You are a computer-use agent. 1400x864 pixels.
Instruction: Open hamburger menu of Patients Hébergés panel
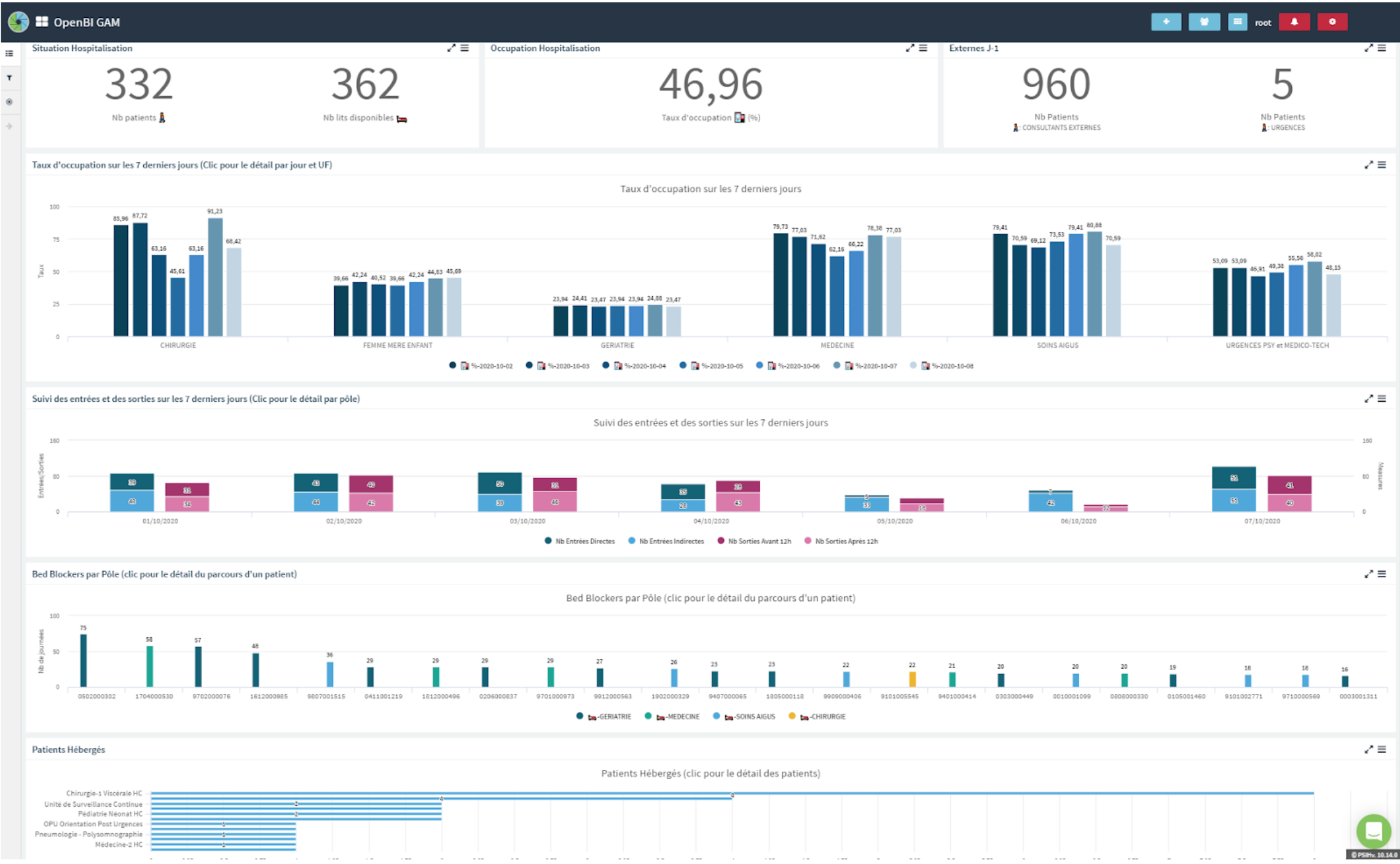1382,749
